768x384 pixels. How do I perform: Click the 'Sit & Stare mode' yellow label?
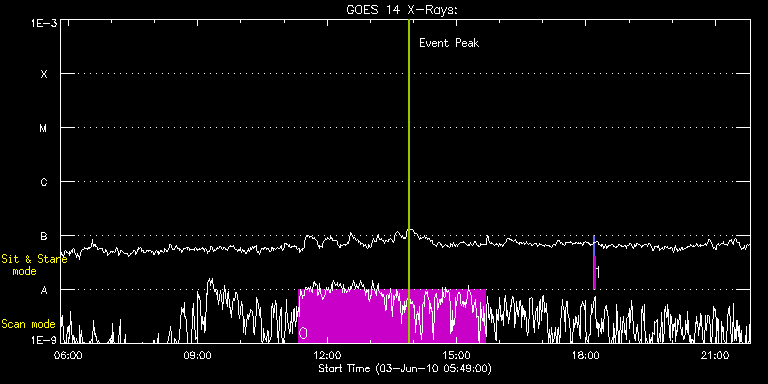[x=34, y=265]
